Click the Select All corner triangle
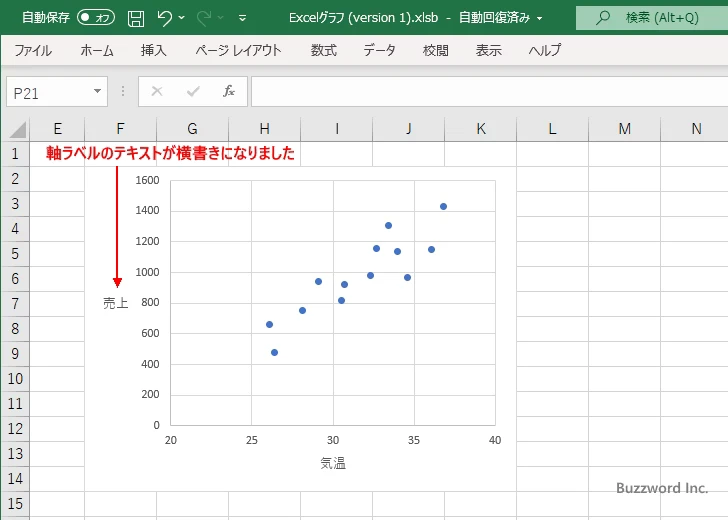The height and width of the screenshot is (520, 728). 18,130
